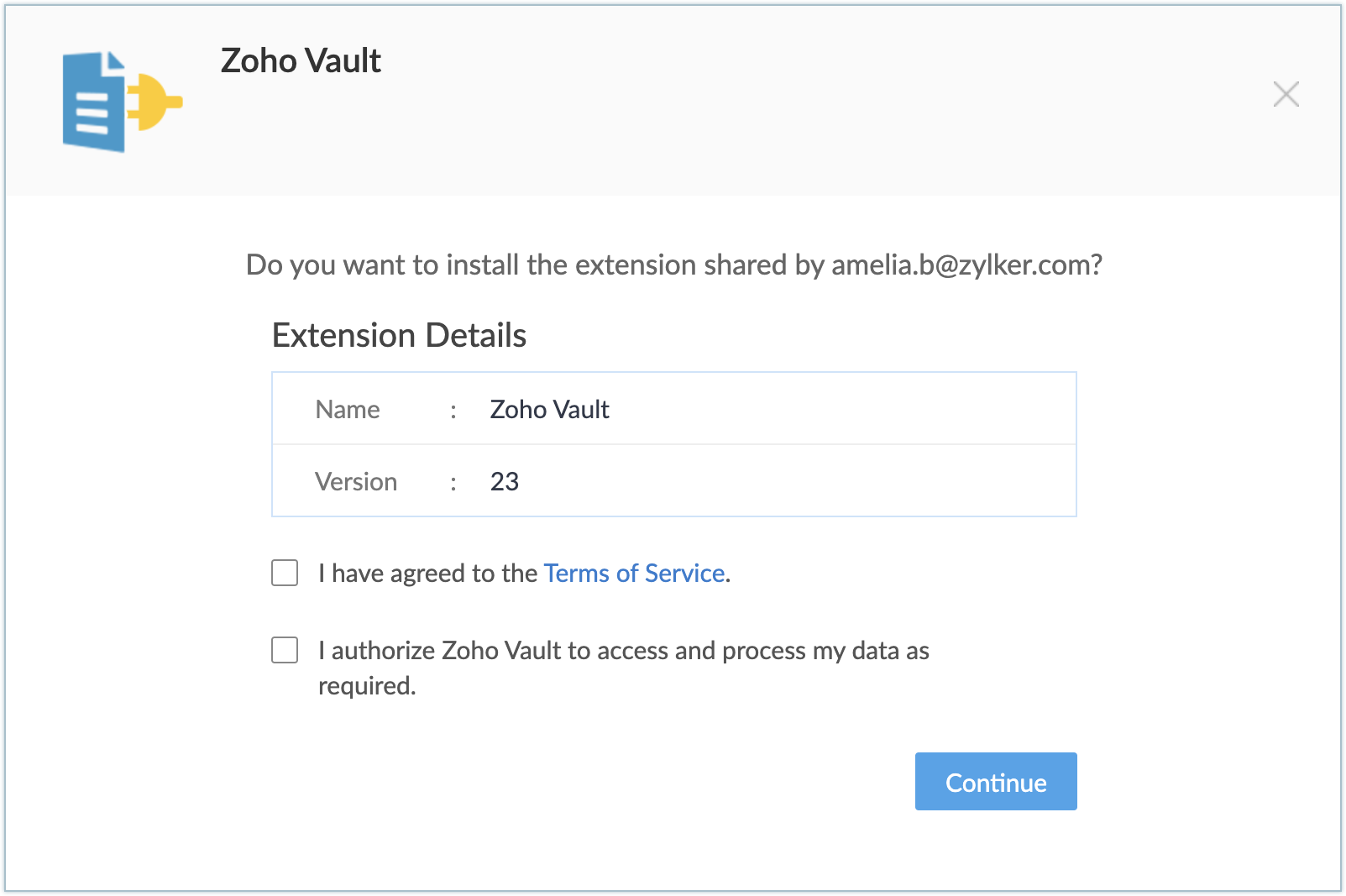Tick the Terms of Service agreement checkbox
The height and width of the screenshot is (896, 1346).
click(x=285, y=573)
